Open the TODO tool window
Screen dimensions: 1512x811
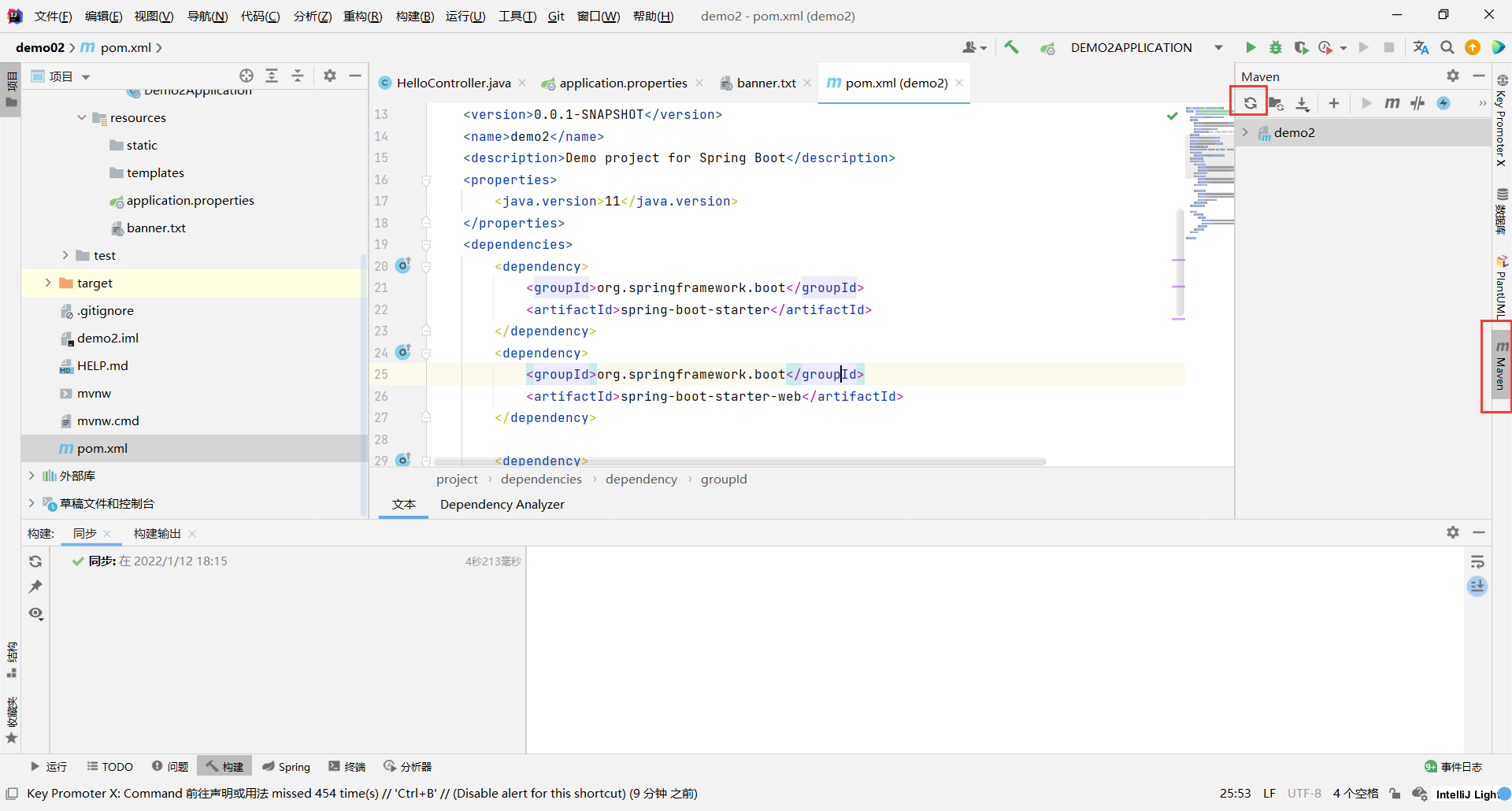pyautogui.click(x=109, y=766)
